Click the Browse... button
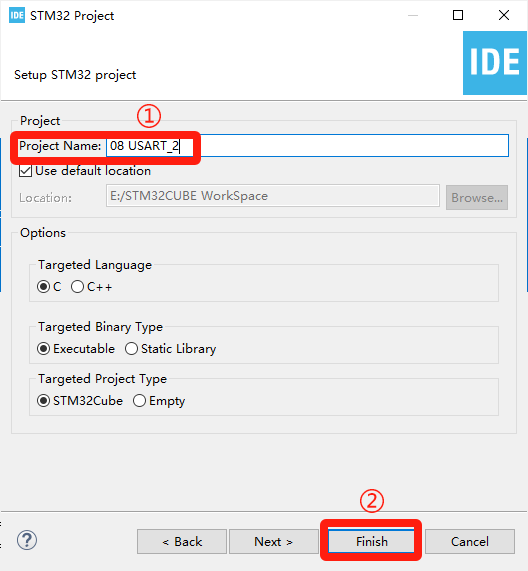Viewport: 528px width, 571px height. (x=477, y=197)
